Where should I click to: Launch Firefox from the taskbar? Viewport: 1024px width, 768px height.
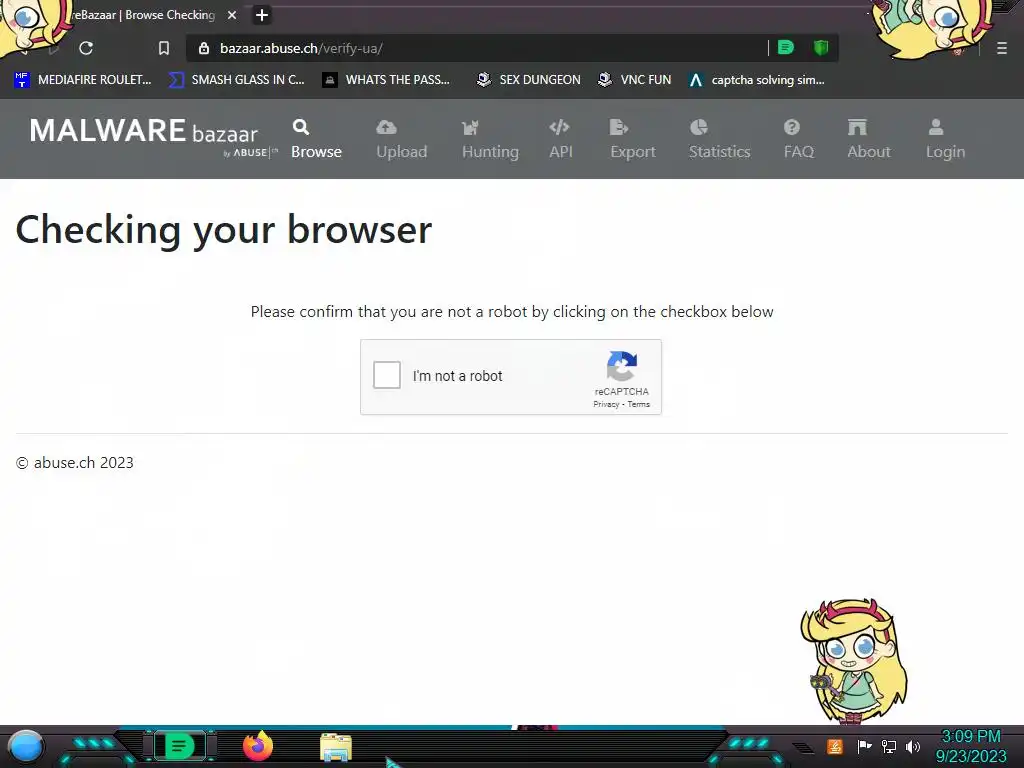point(258,746)
